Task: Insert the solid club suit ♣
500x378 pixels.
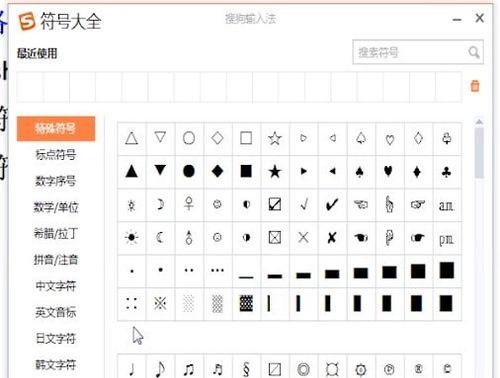Action: click(446, 172)
